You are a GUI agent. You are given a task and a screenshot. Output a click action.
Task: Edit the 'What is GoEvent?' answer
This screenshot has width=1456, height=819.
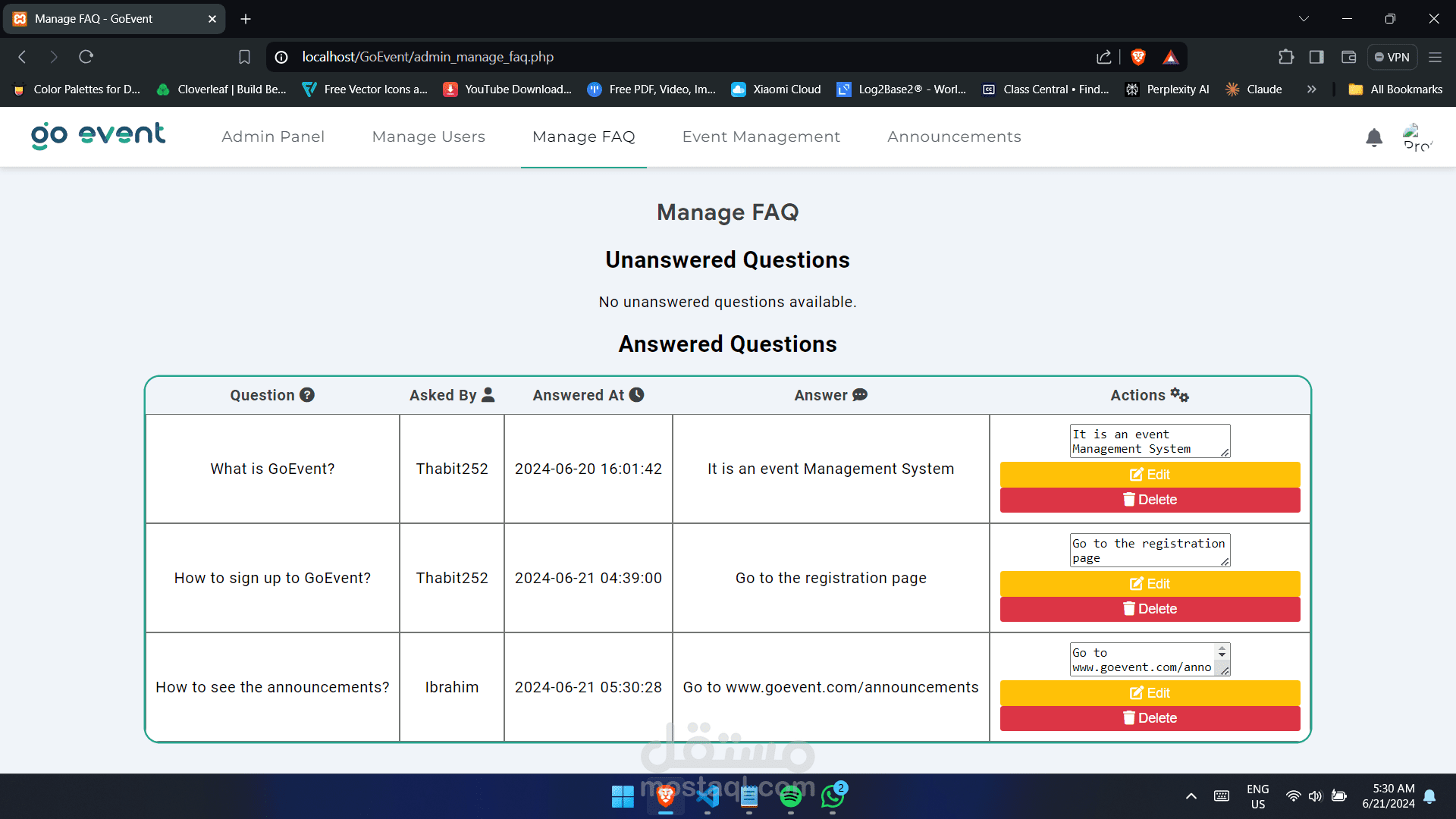[1150, 475]
